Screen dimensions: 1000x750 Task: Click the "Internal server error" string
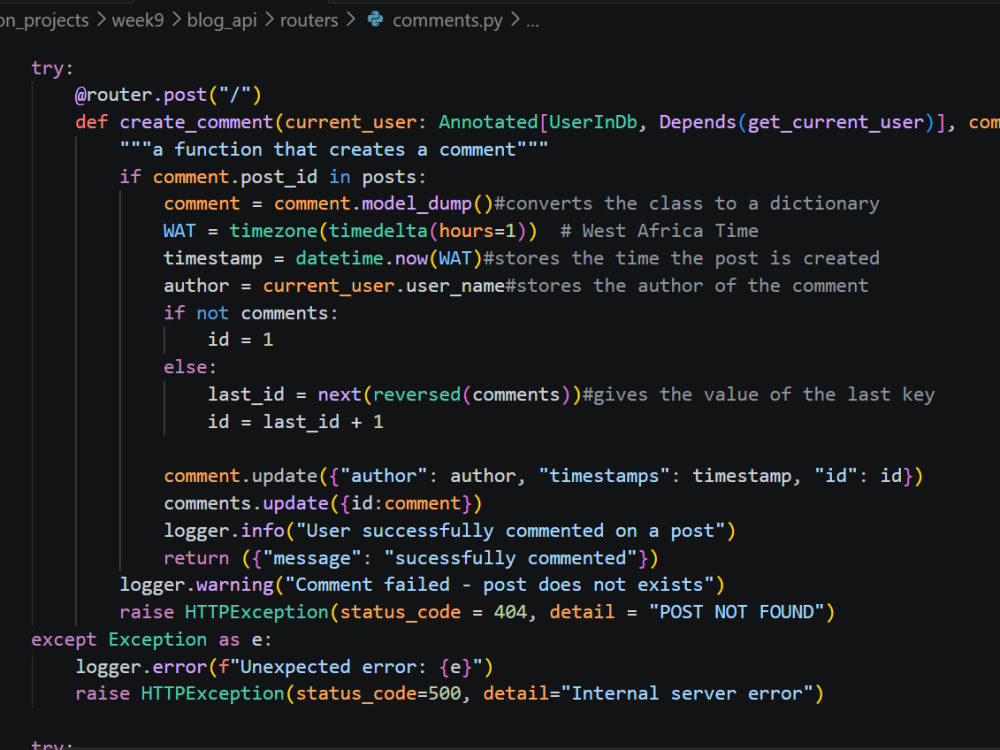click(x=686, y=694)
